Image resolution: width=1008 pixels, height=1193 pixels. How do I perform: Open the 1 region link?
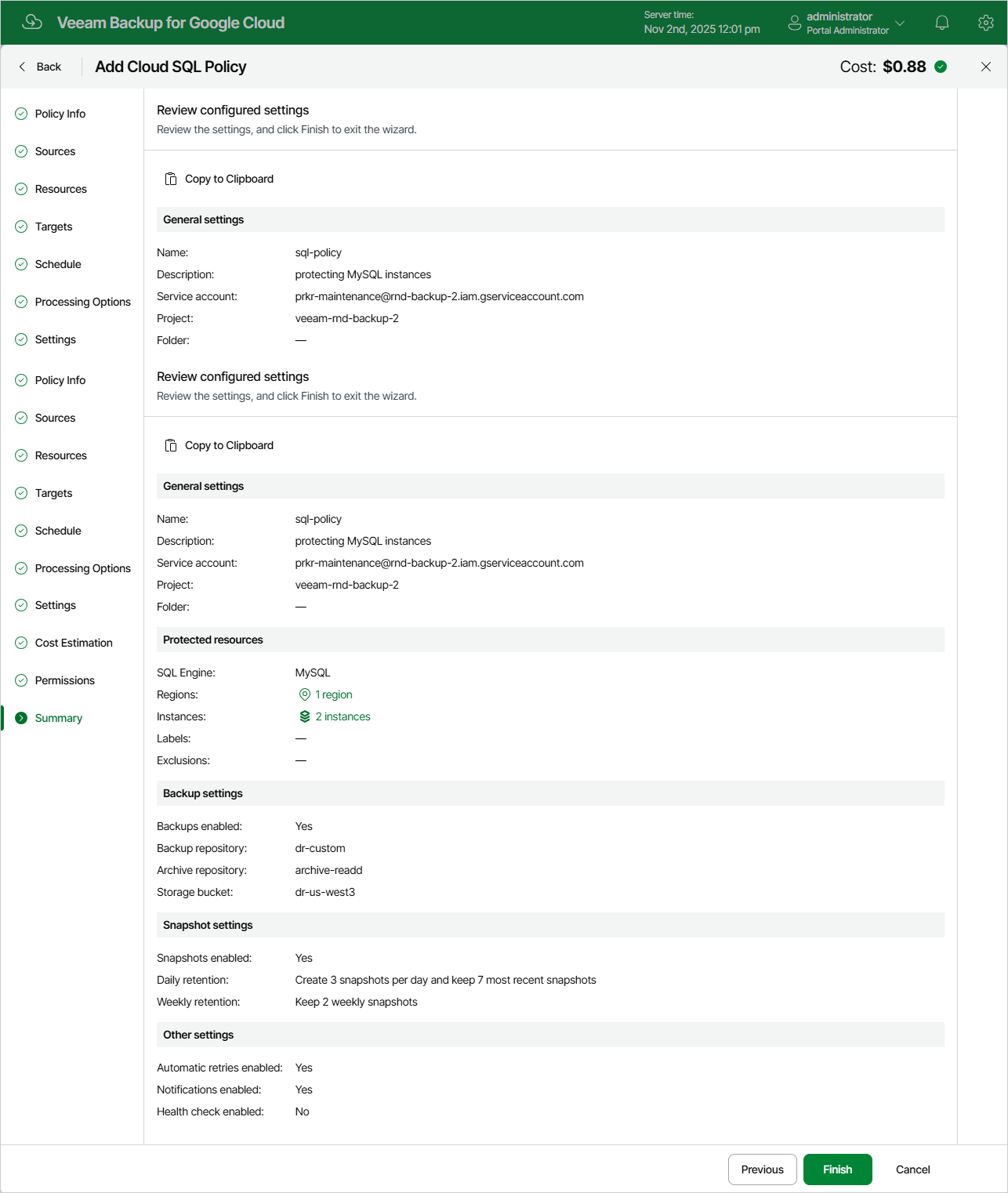(334, 694)
